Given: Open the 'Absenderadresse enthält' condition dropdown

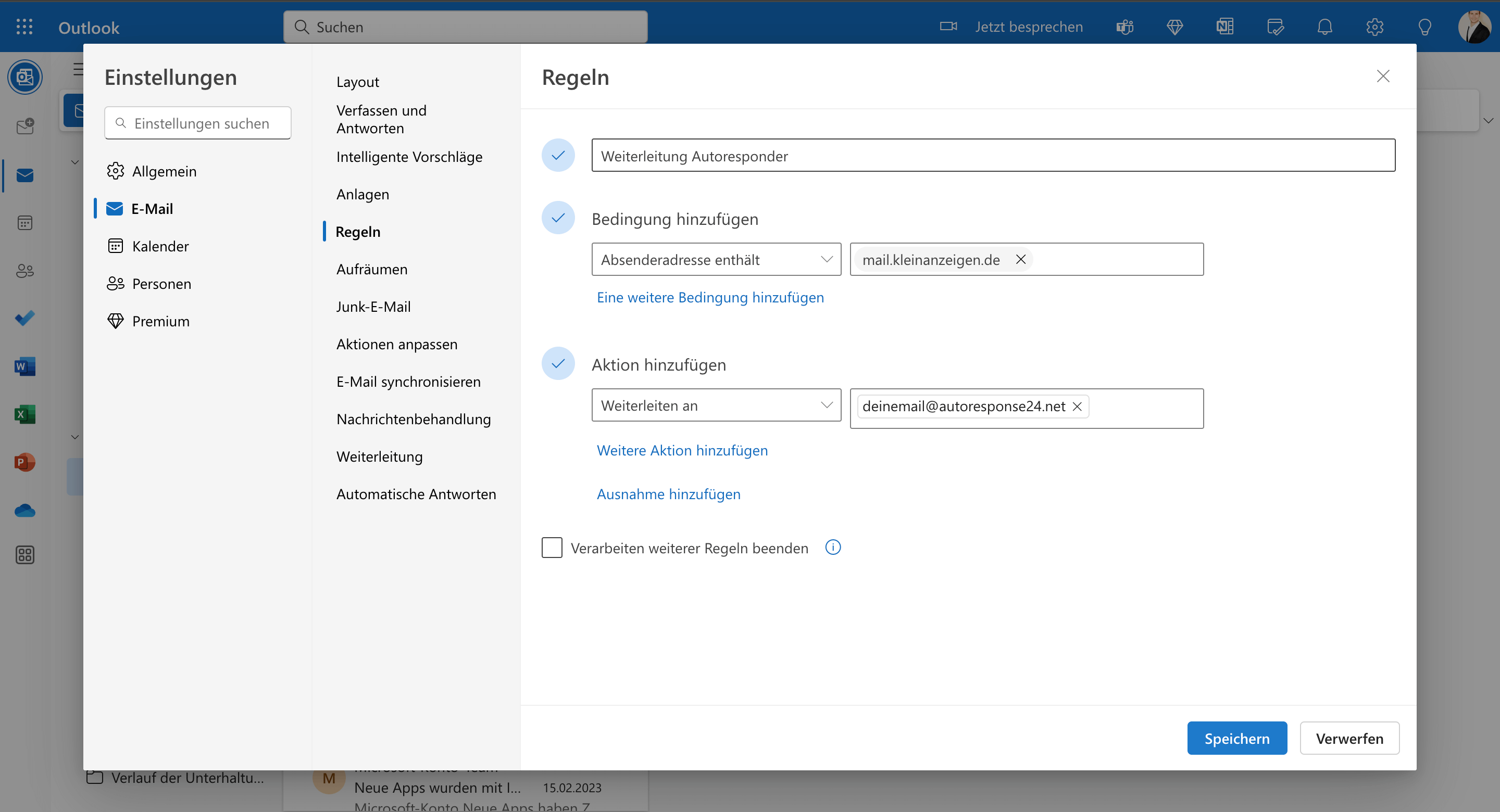Looking at the screenshot, I should point(716,259).
